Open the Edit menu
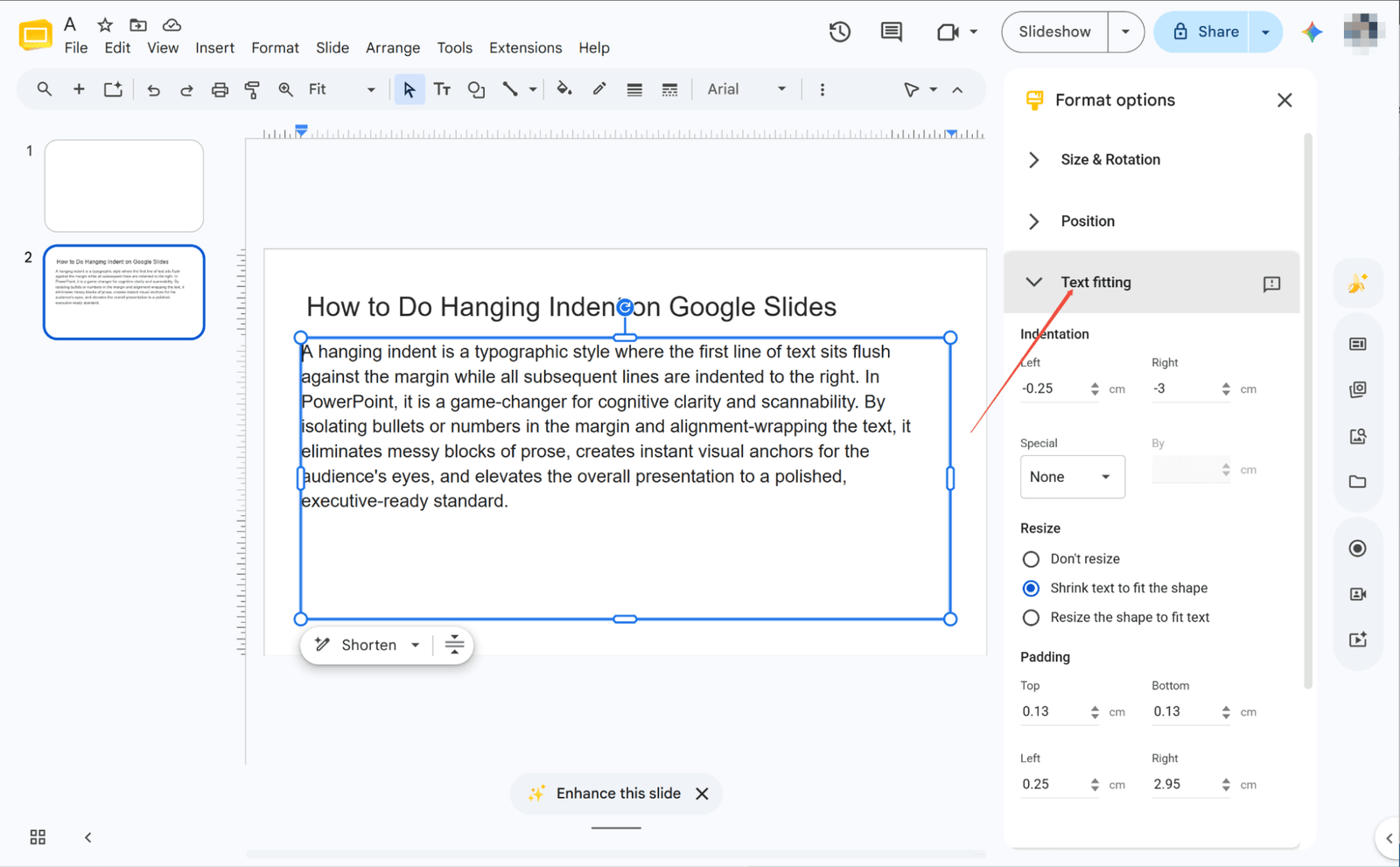 [x=117, y=48]
